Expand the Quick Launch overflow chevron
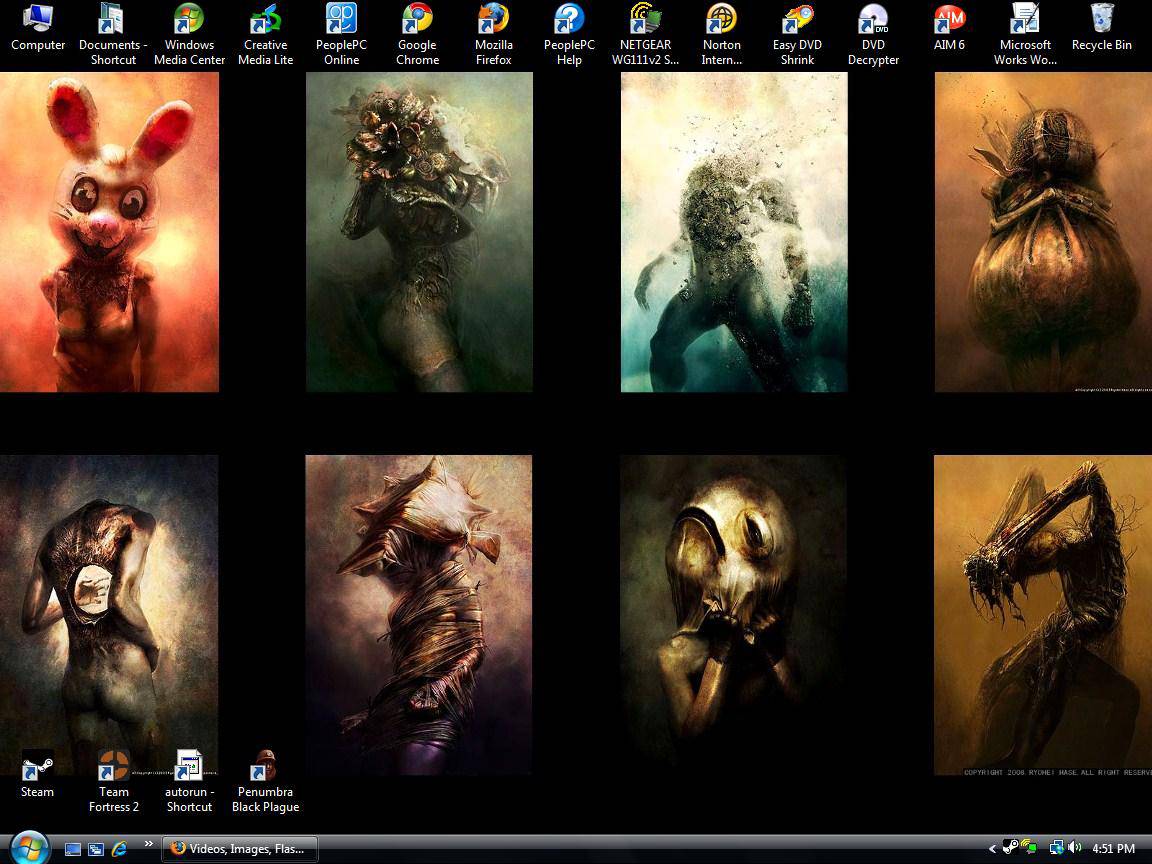Screen dimensions: 1152x864 tap(149, 844)
